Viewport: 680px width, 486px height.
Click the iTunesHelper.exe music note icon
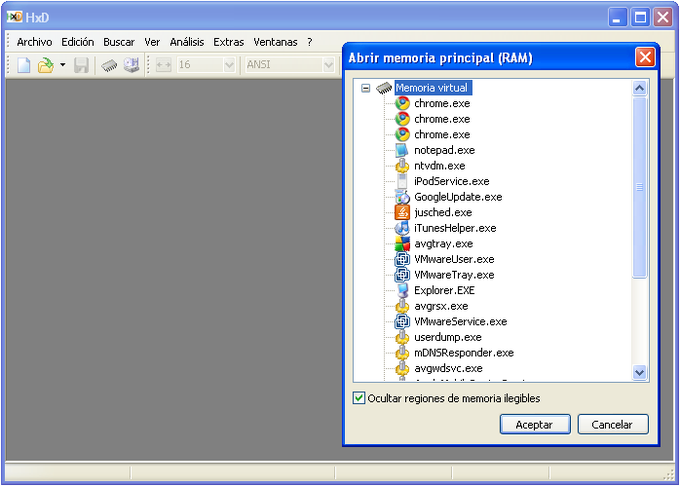(x=402, y=228)
